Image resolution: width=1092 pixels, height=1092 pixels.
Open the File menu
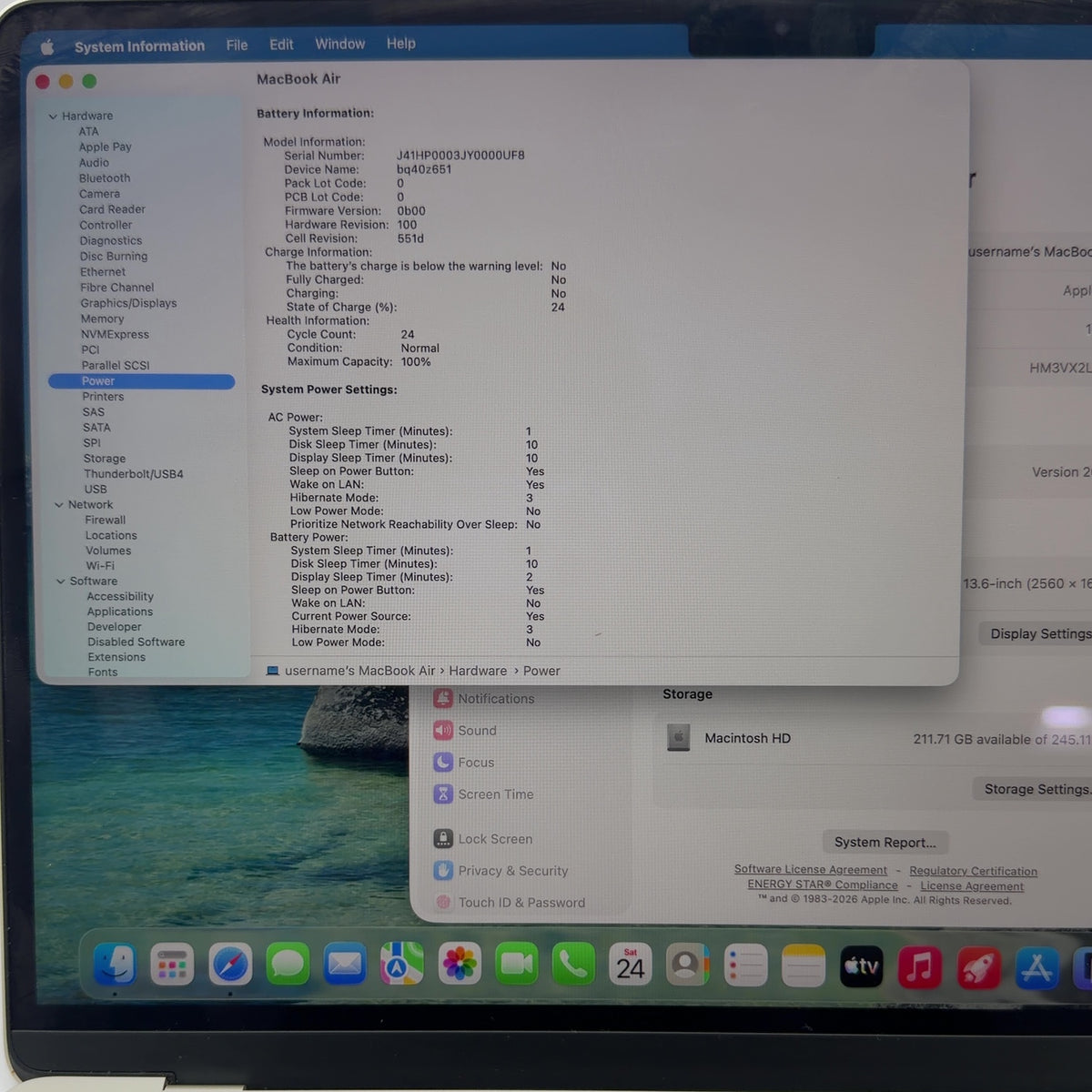237,45
